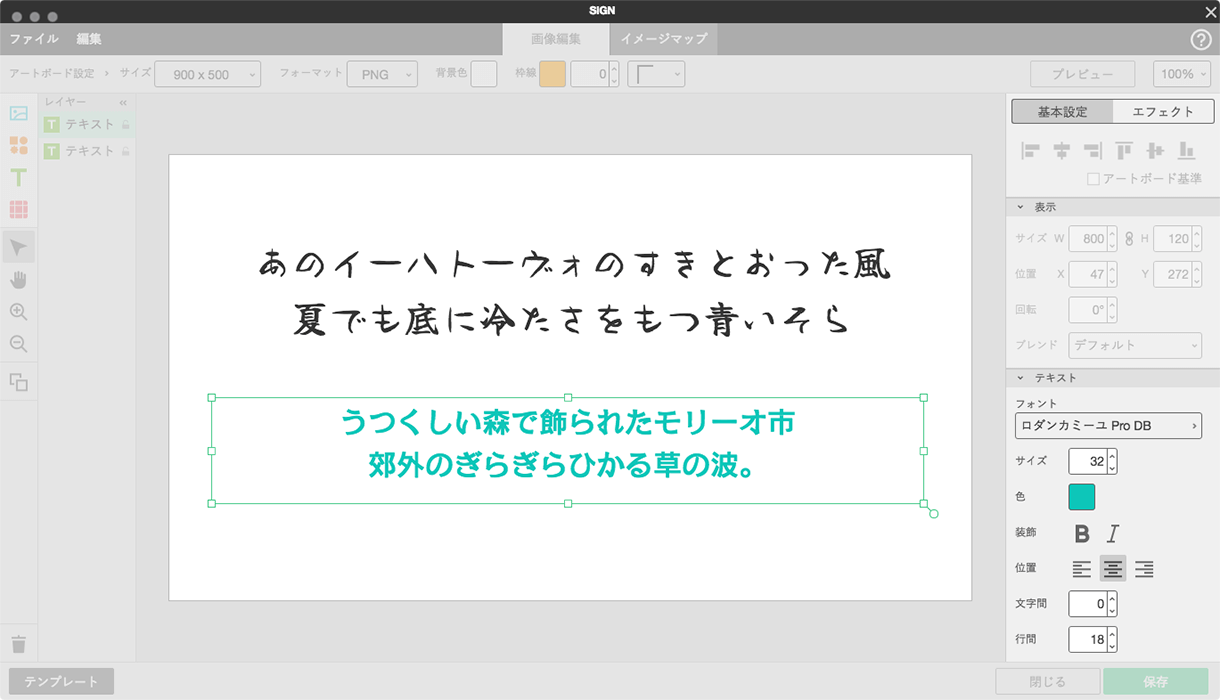Open the ロダンカミーユ Pro DB font dropdown
This screenshot has height=700, width=1220.
pos(1110,425)
